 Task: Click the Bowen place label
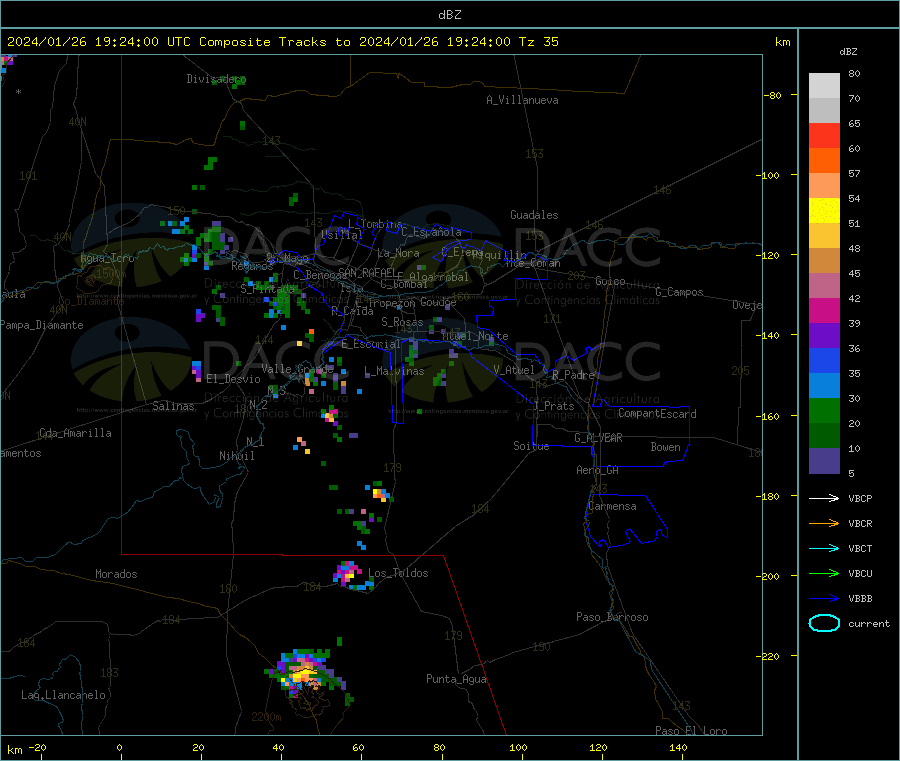pyautogui.click(x=665, y=447)
